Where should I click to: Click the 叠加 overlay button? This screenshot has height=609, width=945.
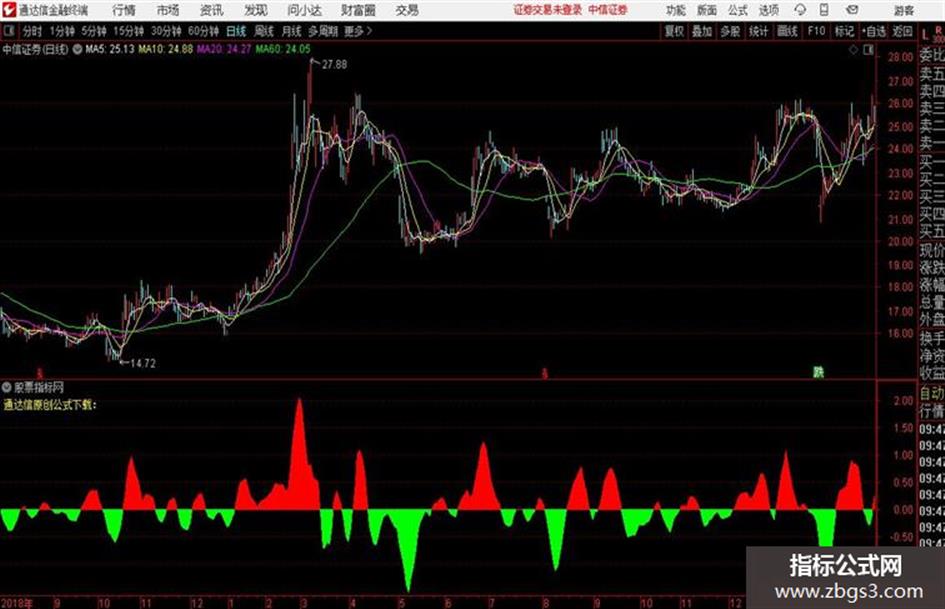coord(702,31)
